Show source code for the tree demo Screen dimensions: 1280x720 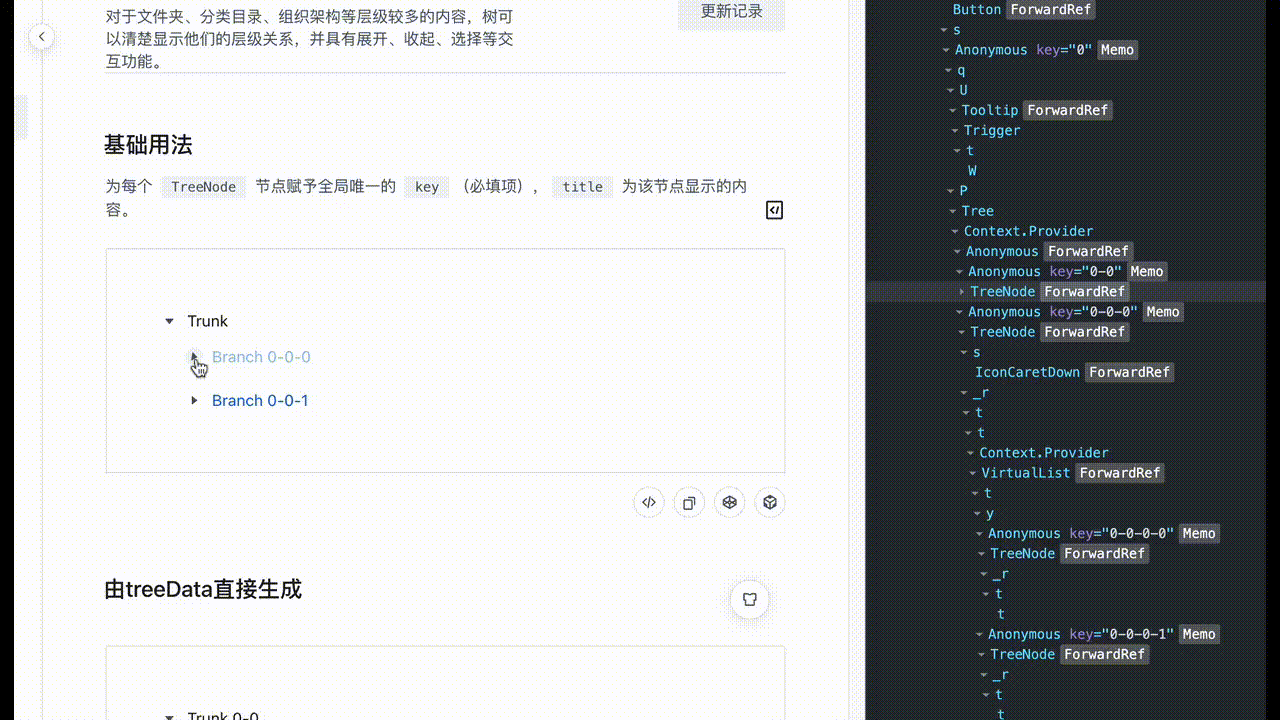pos(648,502)
